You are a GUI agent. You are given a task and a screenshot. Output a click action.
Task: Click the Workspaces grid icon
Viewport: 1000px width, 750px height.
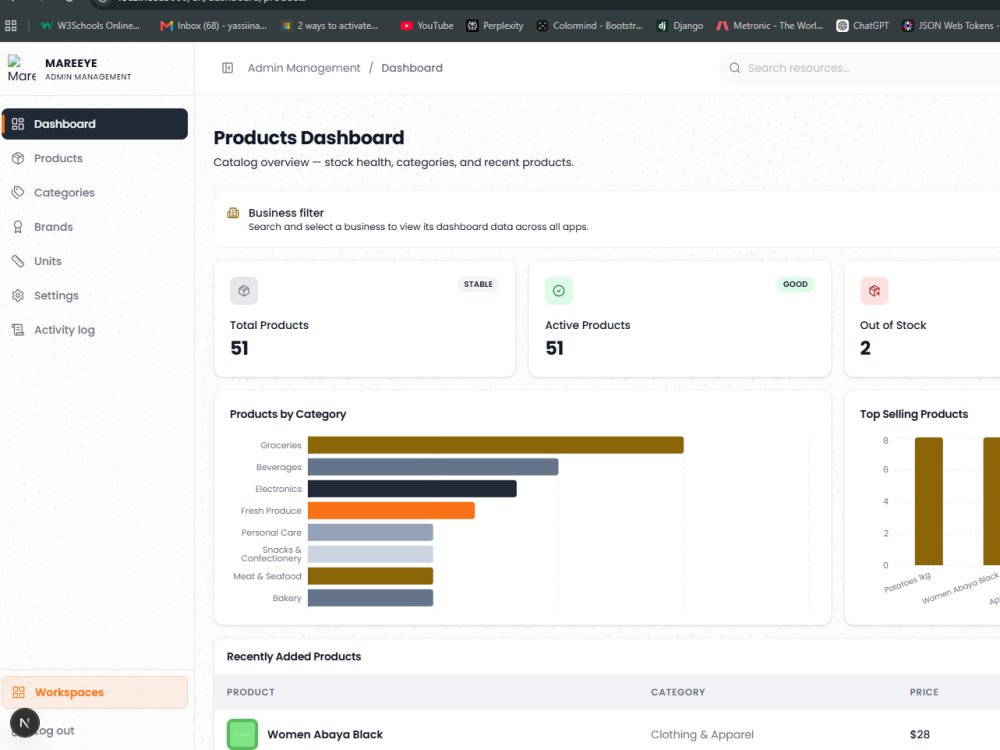tap(18, 693)
